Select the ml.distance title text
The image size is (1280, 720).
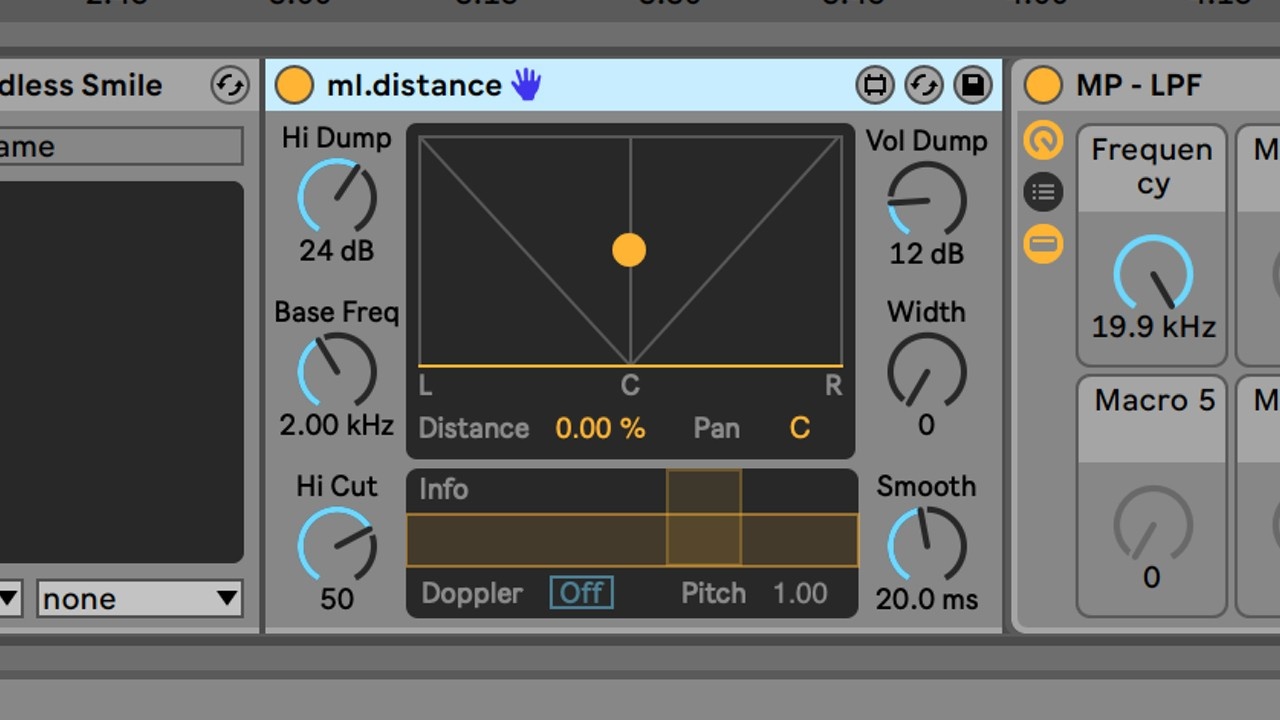tap(414, 85)
